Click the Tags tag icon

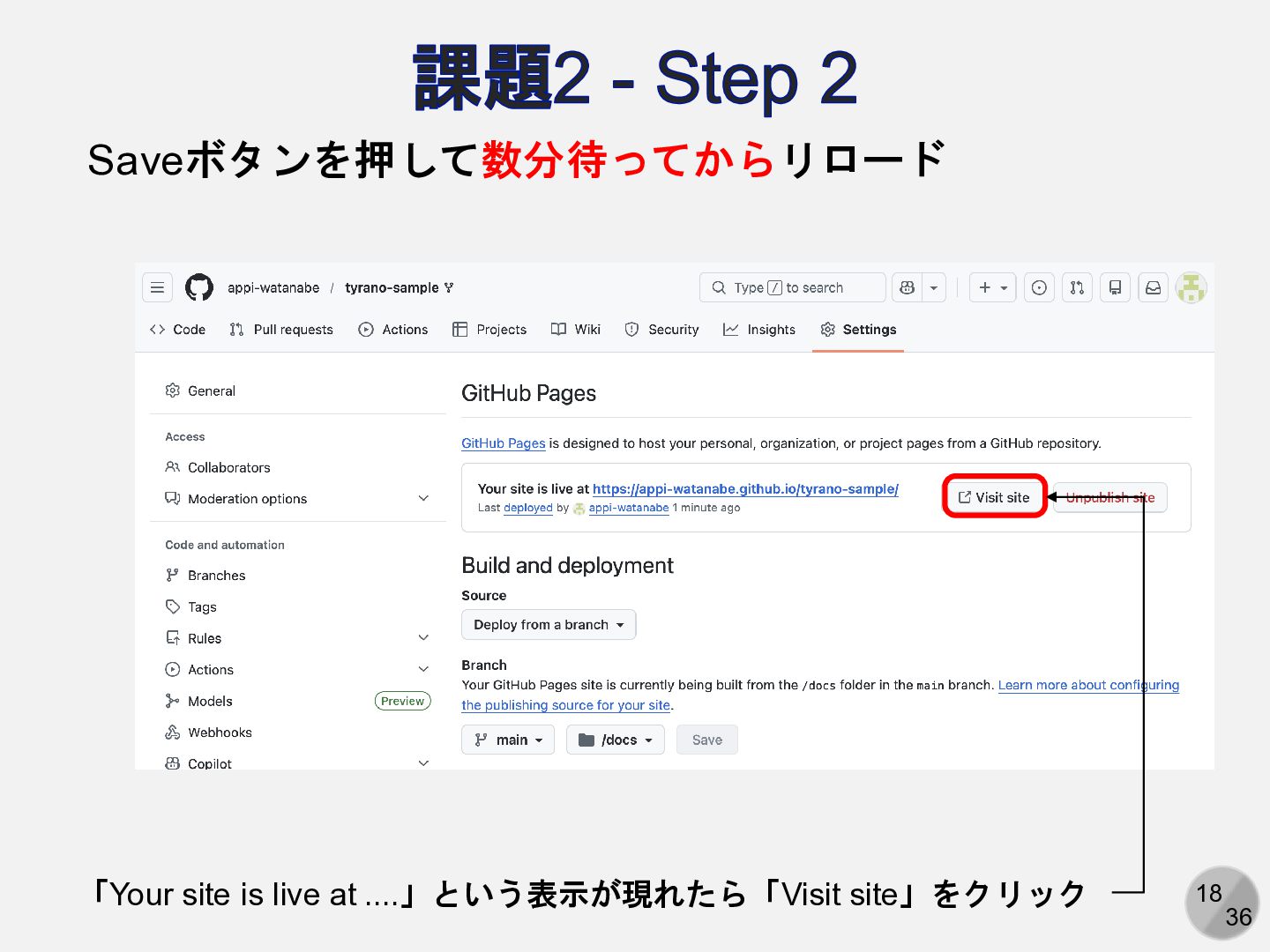173,606
